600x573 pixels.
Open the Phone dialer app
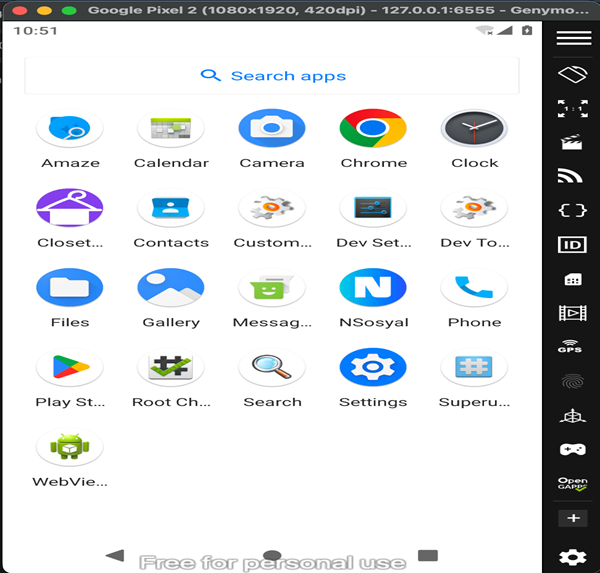click(474, 287)
